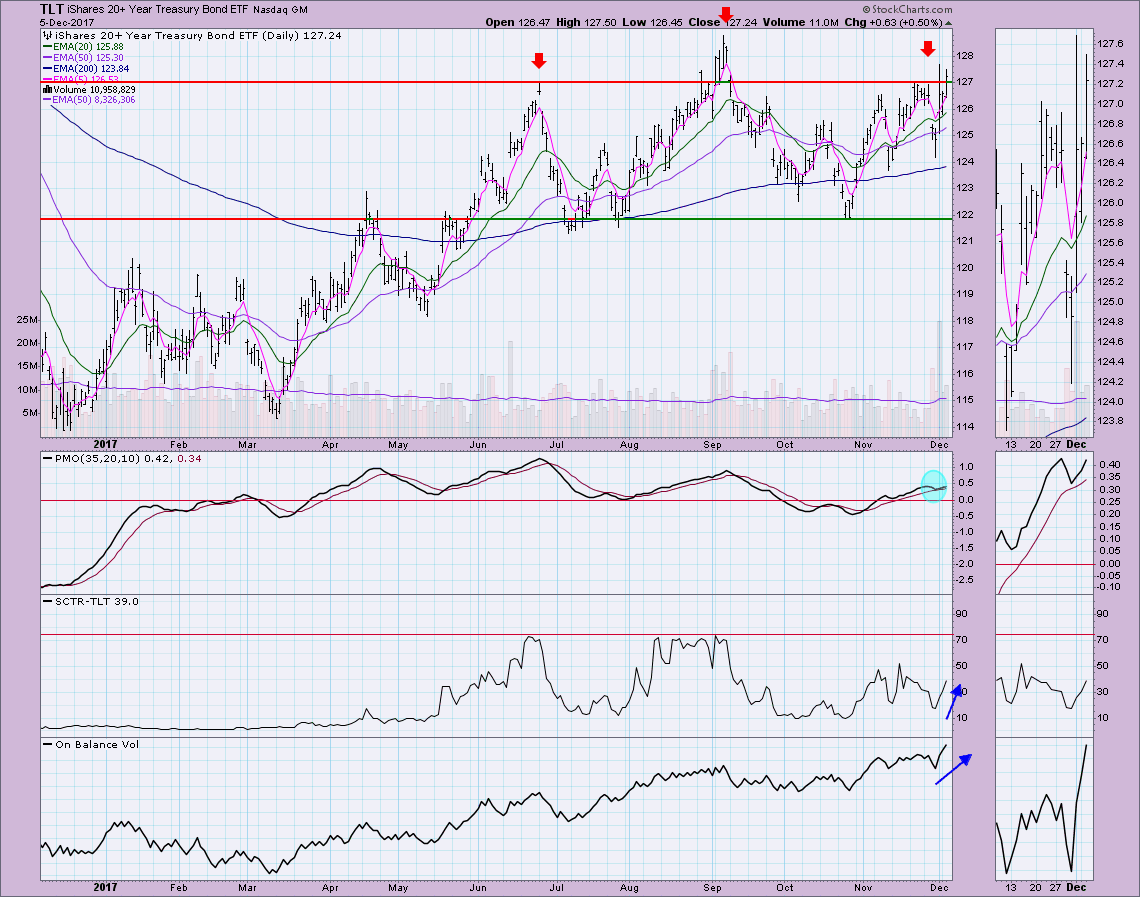The image size is (1140, 897).
Task: Click the Nasdaq GM exchange label
Action: (x=281, y=10)
